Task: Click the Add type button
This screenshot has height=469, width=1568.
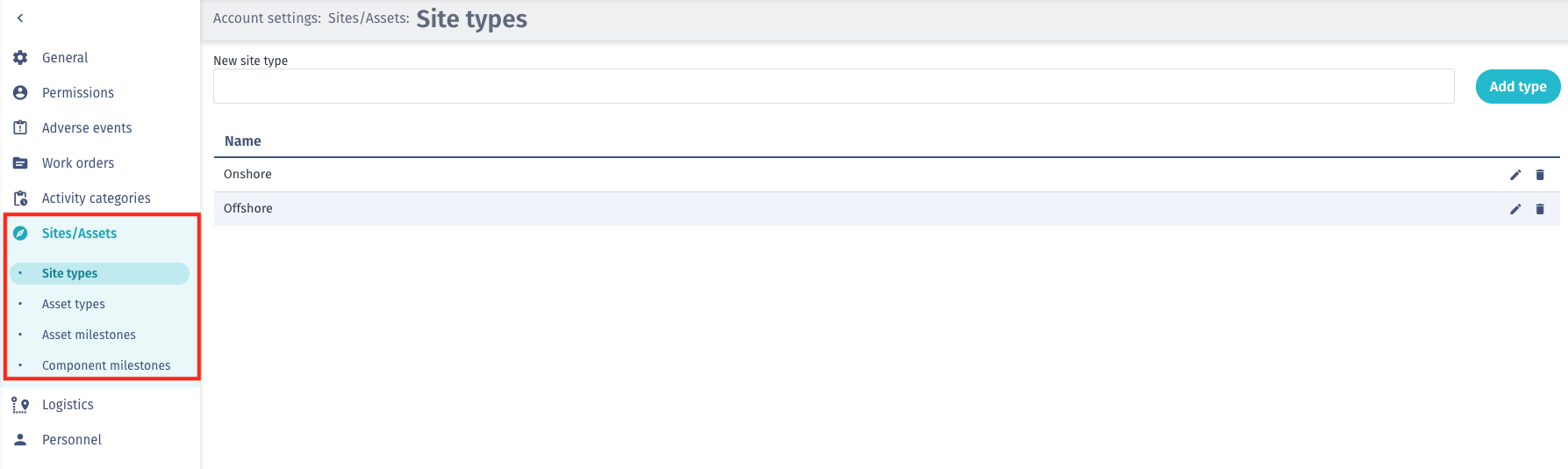Action: click(1518, 86)
